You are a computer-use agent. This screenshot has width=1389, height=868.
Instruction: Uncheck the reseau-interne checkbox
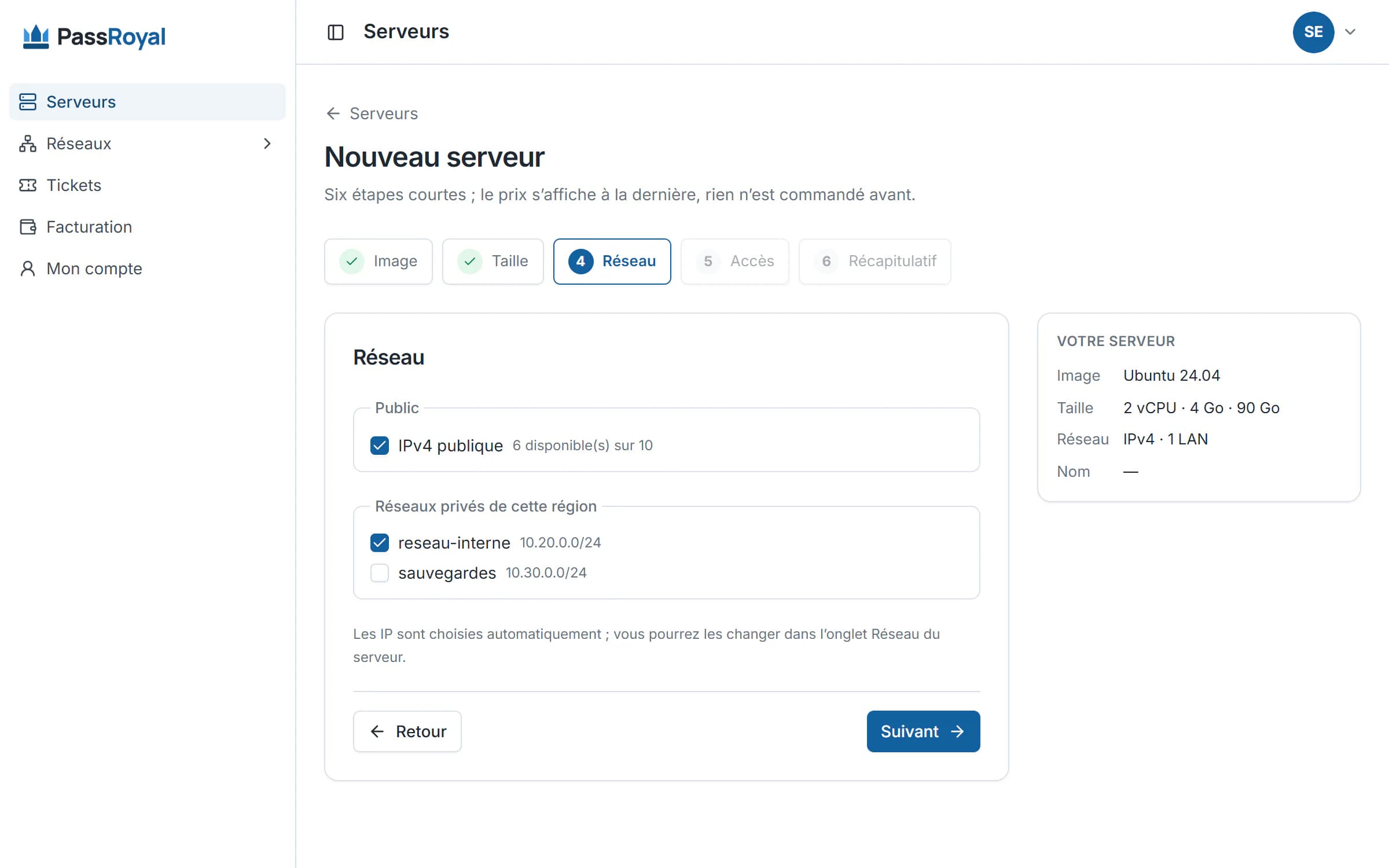pyautogui.click(x=380, y=543)
